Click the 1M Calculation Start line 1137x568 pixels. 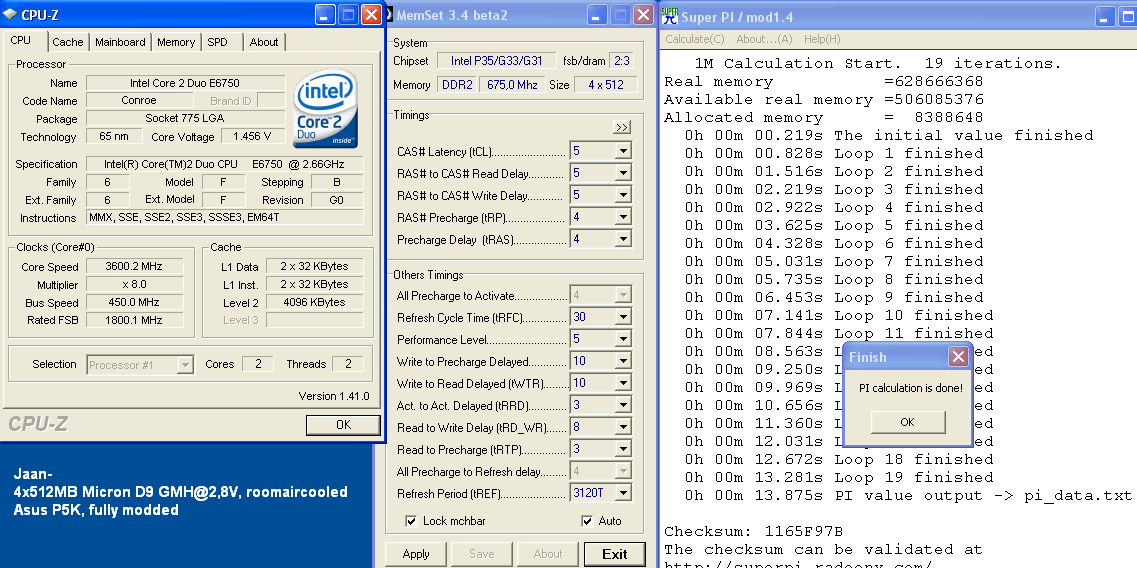point(878,64)
